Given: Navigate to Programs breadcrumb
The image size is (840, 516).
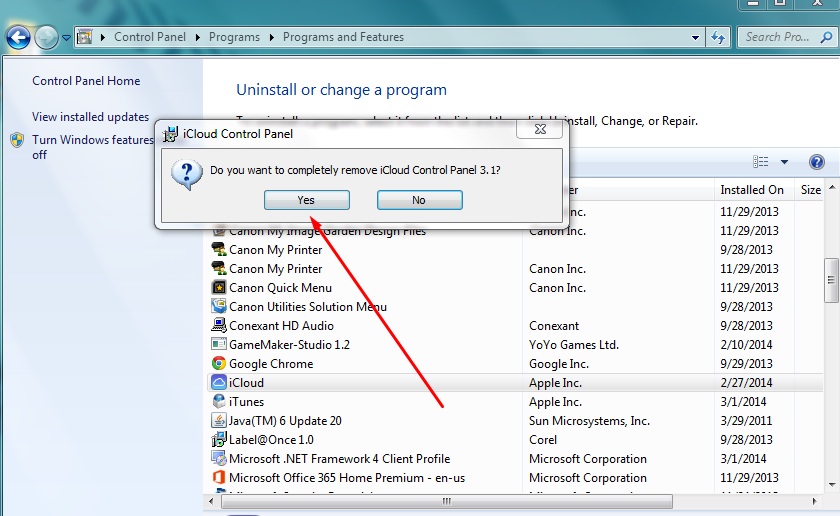Looking at the screenshot, I should 234,37.
